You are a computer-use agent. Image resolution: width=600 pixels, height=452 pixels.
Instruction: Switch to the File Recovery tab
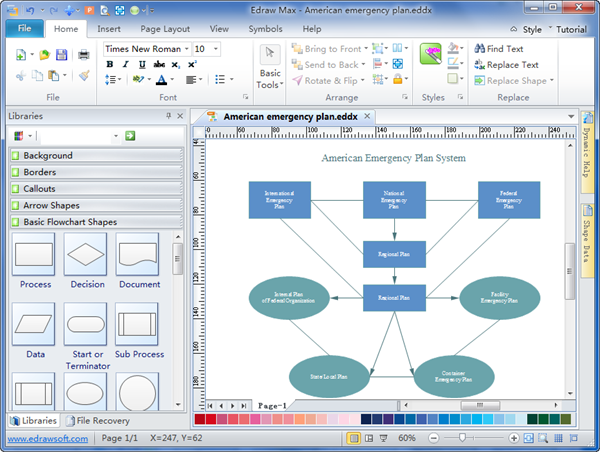point(103,421)
